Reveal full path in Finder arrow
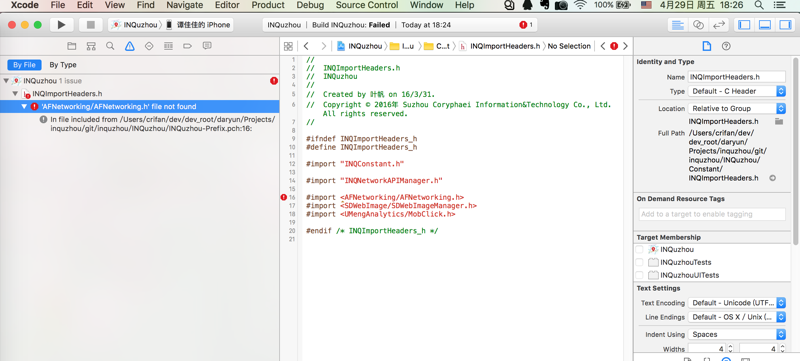Viewport: 800px width, 361px height. tap(772, 178)
